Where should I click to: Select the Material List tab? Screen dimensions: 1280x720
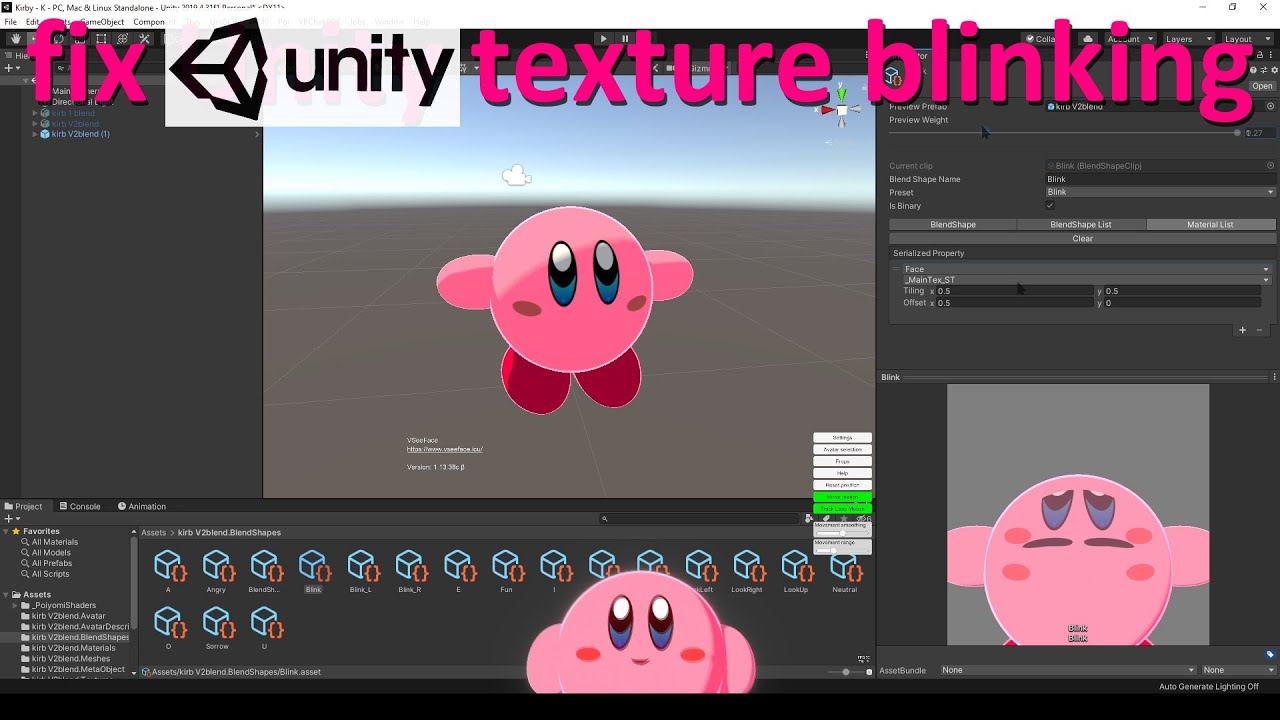(1211, 225)
